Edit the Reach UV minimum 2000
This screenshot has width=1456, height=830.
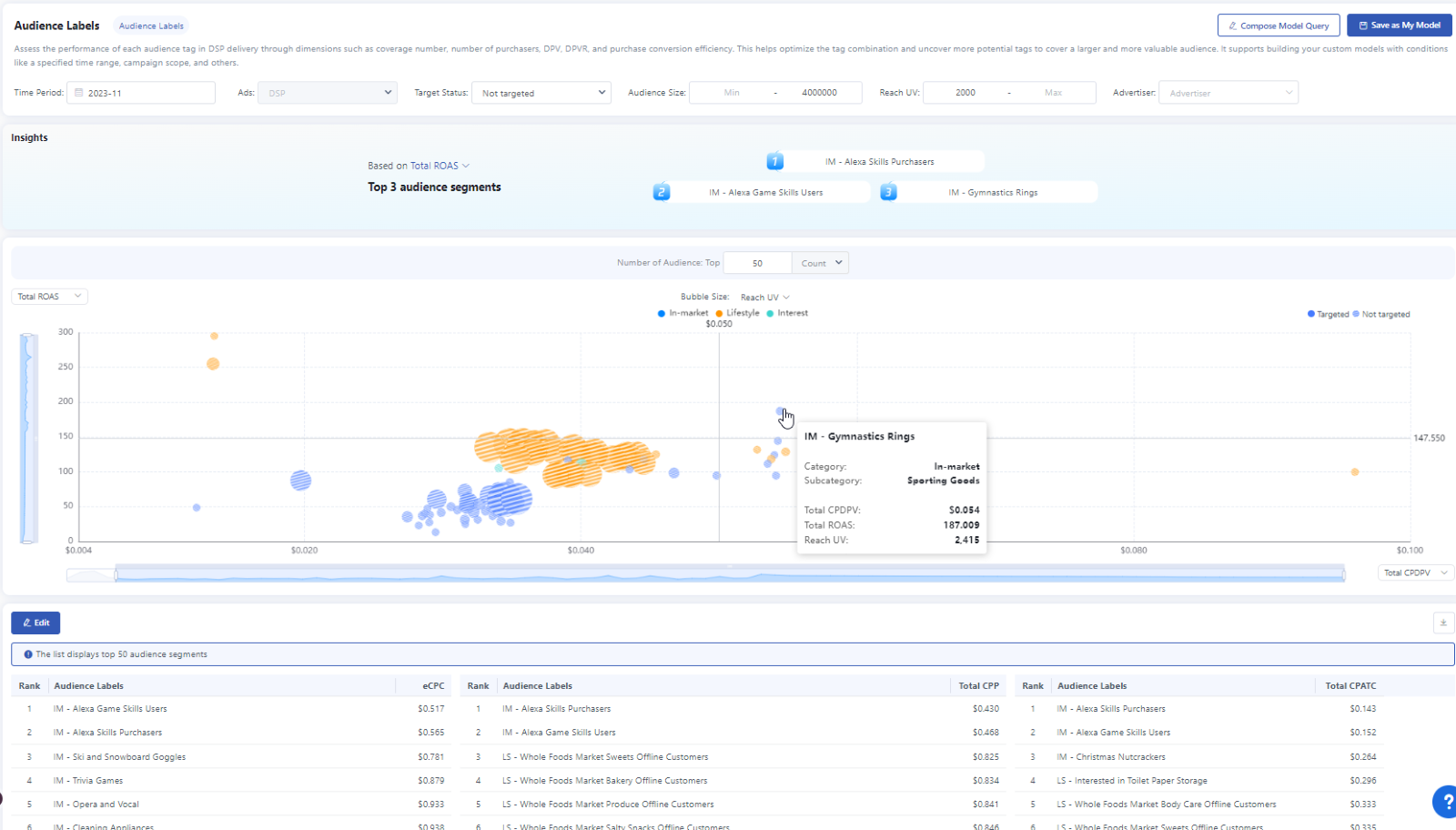pyautogui.click(x=966, y=93)
